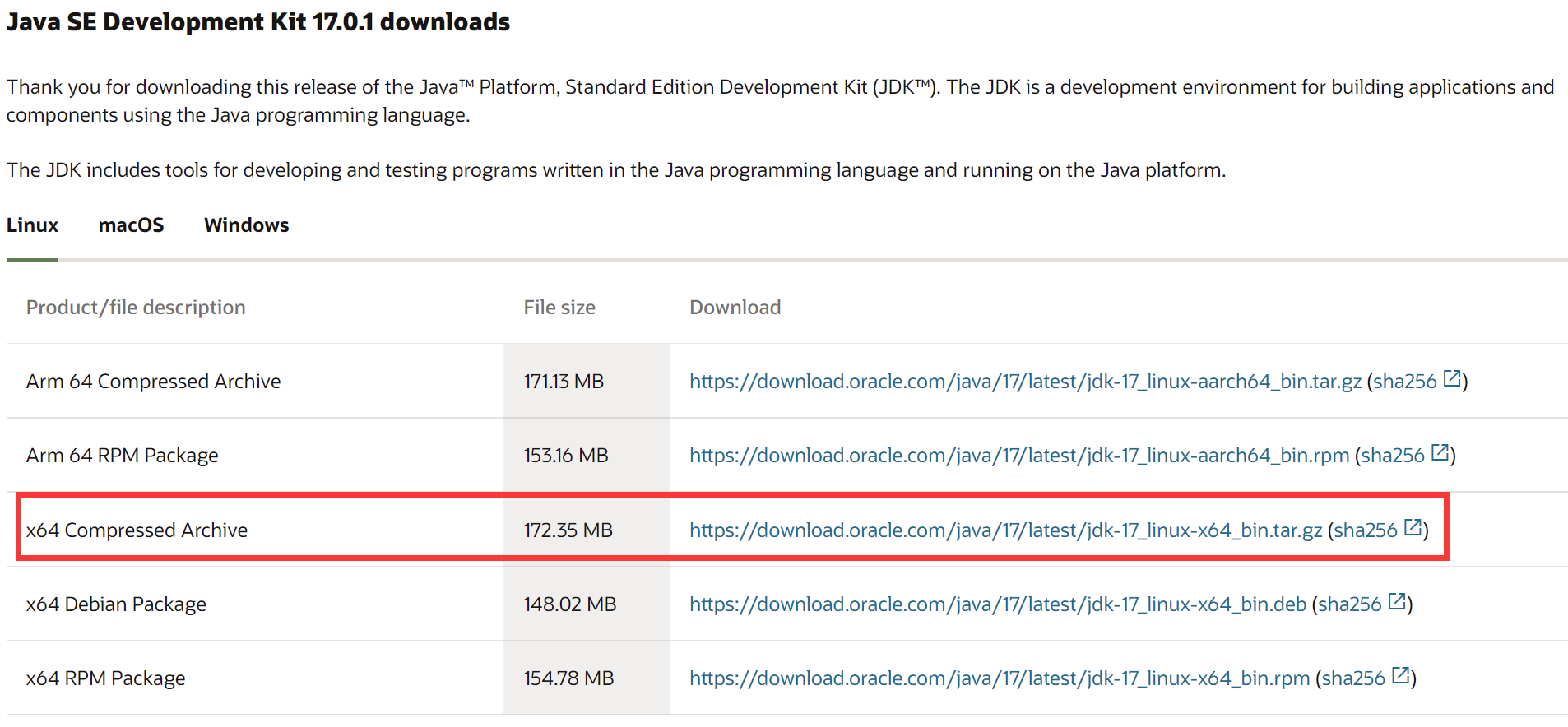Open the jdk-17_linux-x64_bin.deb download link
Viewport: 1568px width, 727px height.
point(998,604)
